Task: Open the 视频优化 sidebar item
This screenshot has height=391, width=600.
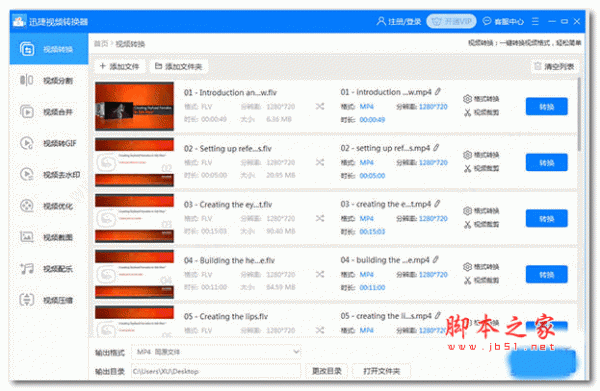Action: pos(49,206)
